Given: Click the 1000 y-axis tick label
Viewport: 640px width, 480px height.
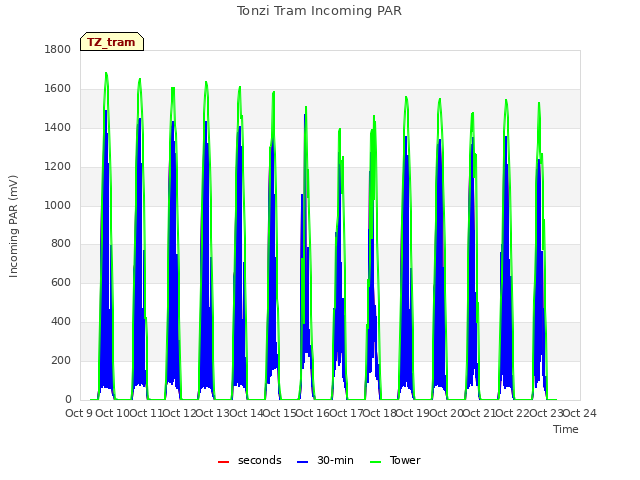Looking at the screenshot, I should tap(58, 205).
